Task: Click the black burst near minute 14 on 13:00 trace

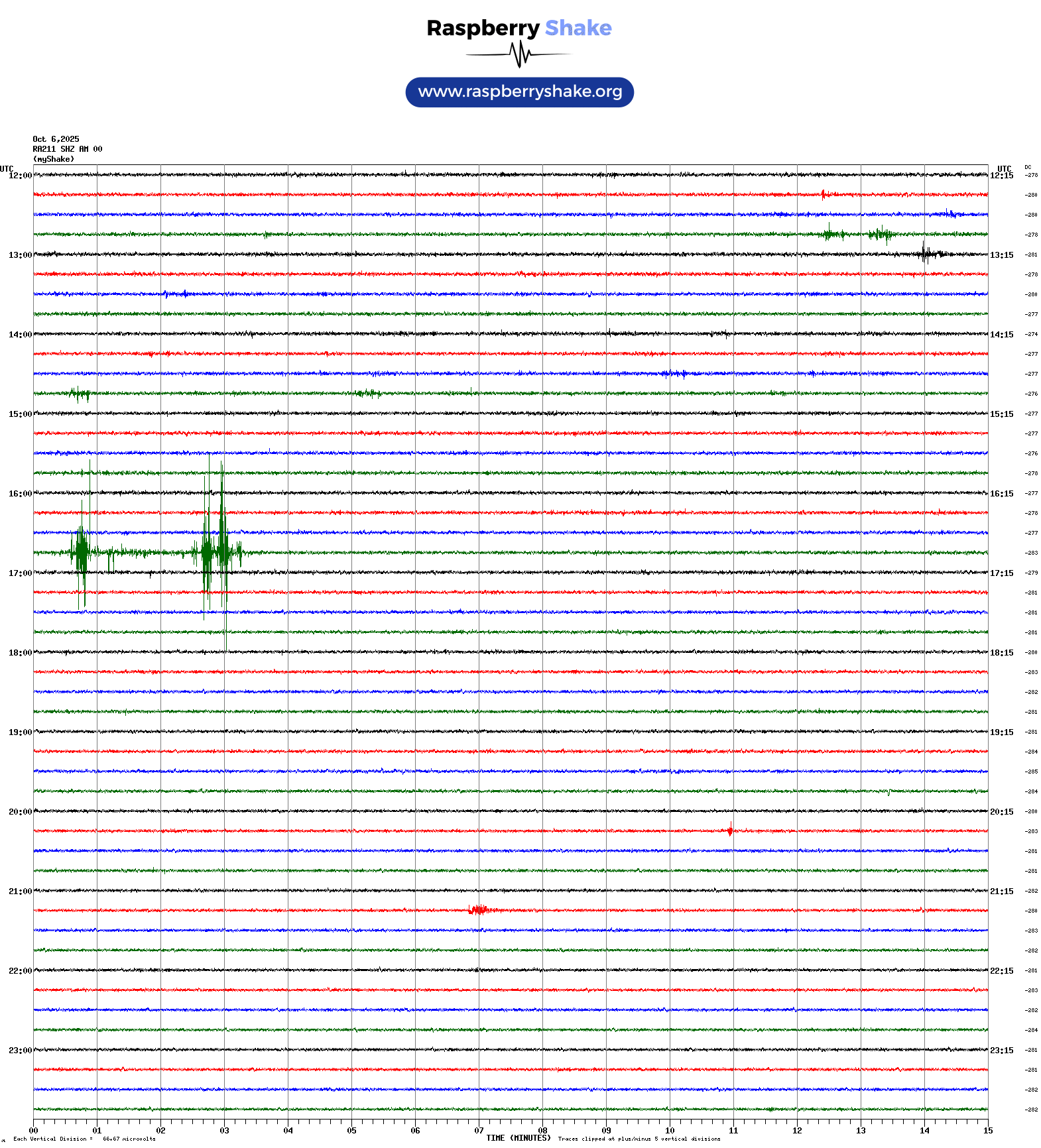Action: (x=928, y=253)
